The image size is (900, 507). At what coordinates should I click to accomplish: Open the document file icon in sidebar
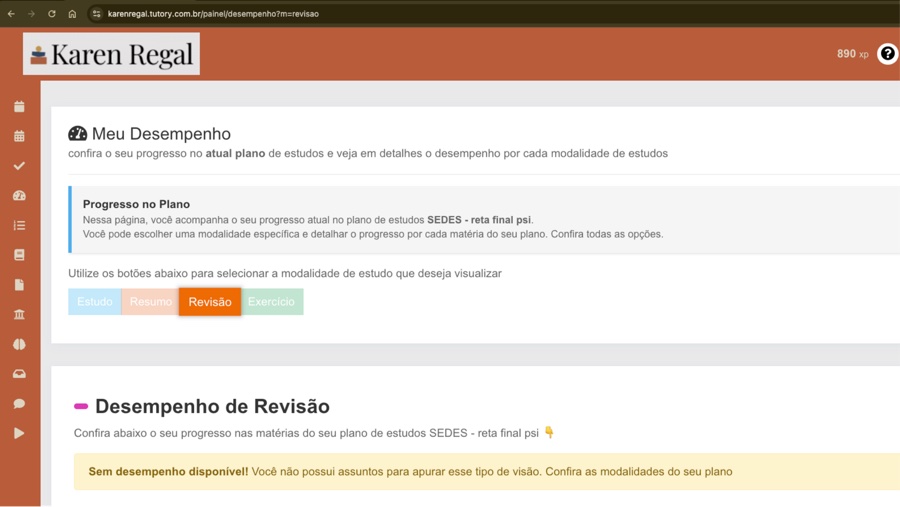(x=20, y=285)
